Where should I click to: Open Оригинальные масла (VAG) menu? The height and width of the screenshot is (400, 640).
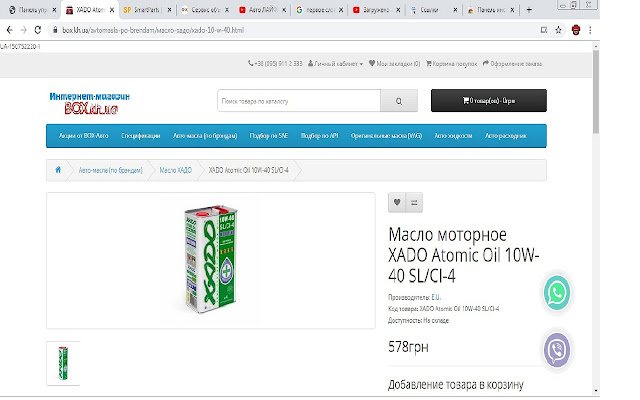[x=386, y=136]
